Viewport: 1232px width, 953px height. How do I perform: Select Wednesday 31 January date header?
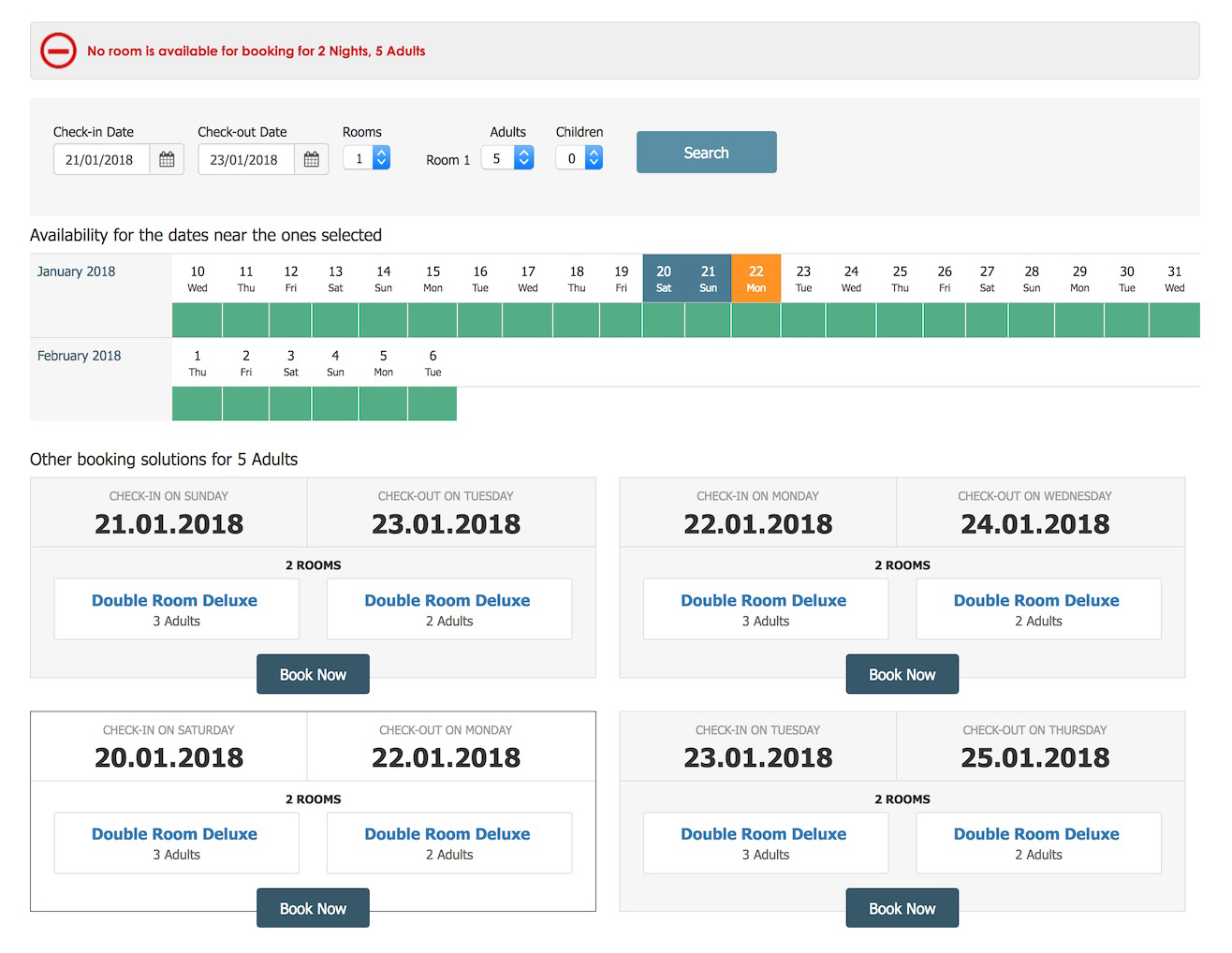[1174, 278]
